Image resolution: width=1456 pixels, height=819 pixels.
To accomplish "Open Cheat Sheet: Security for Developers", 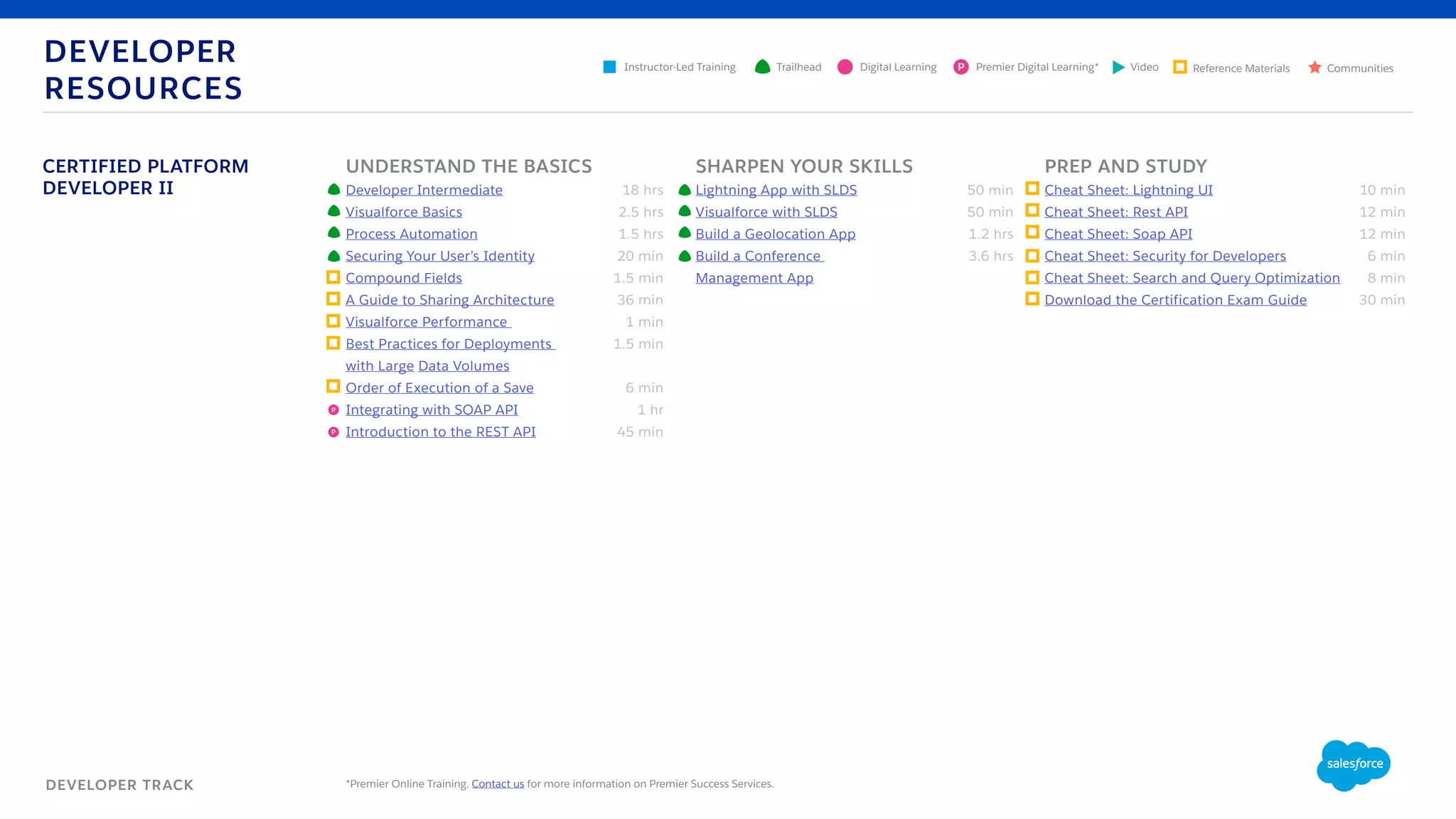I will (1165, 256).
